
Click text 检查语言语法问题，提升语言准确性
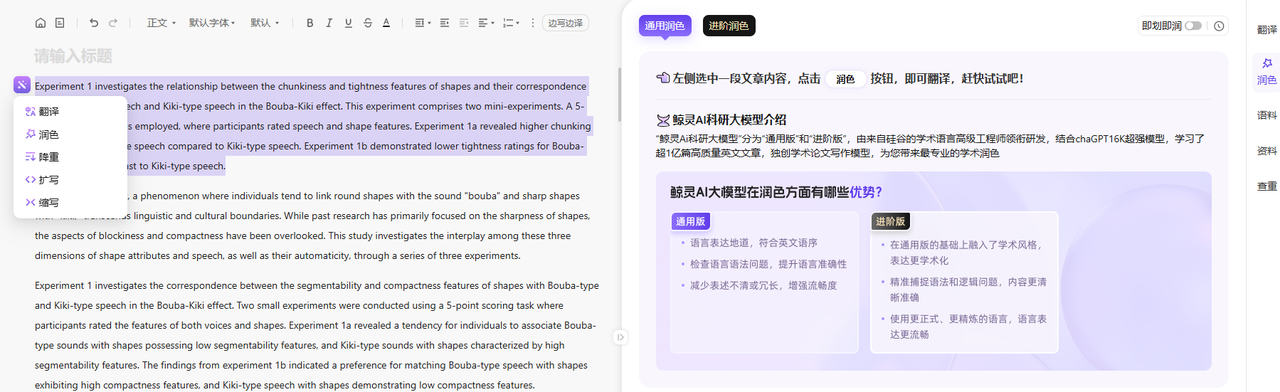pyautogui.click(x=768, y=264)
